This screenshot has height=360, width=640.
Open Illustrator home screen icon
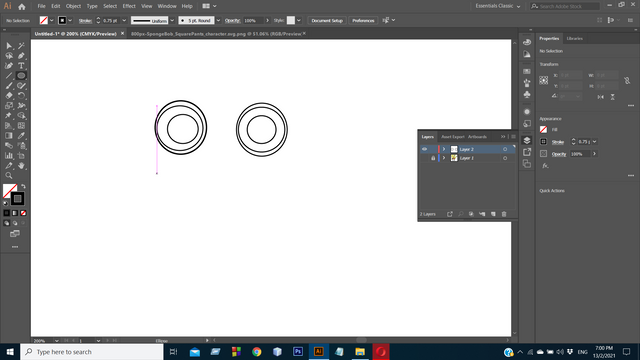click(x=22, y=6)
